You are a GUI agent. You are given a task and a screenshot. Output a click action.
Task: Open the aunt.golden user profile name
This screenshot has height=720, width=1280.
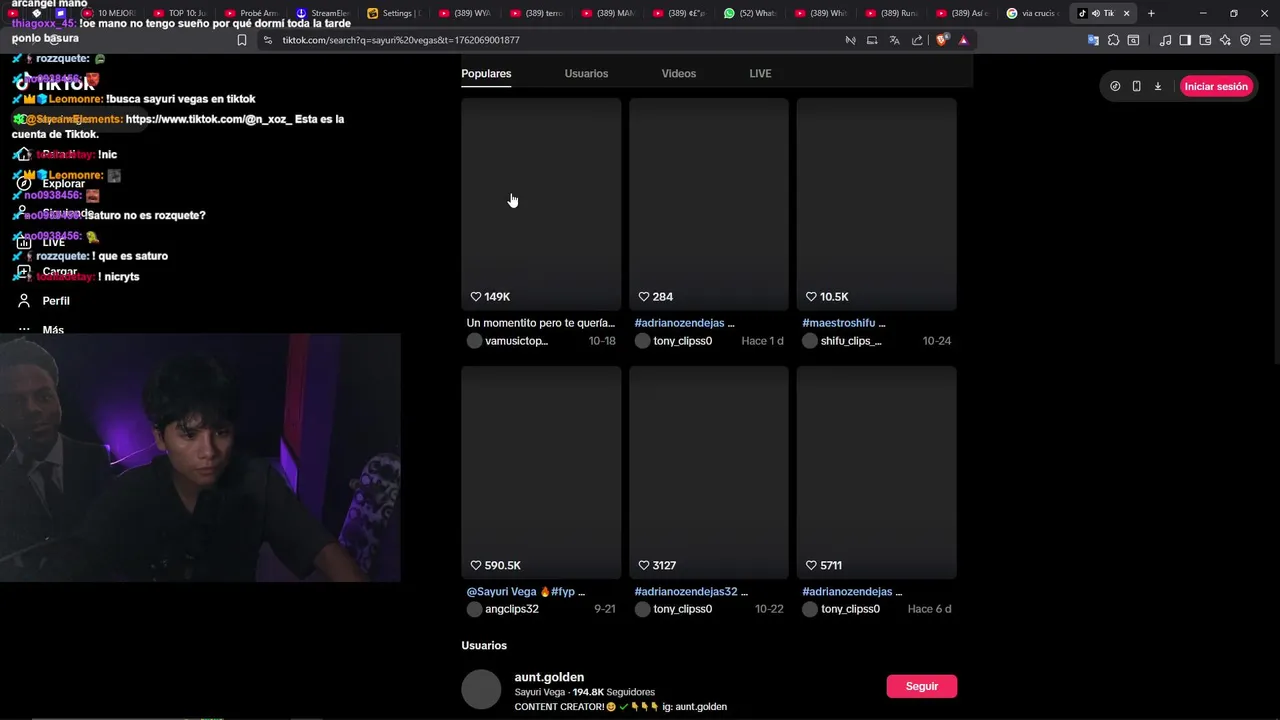point(549,677)
